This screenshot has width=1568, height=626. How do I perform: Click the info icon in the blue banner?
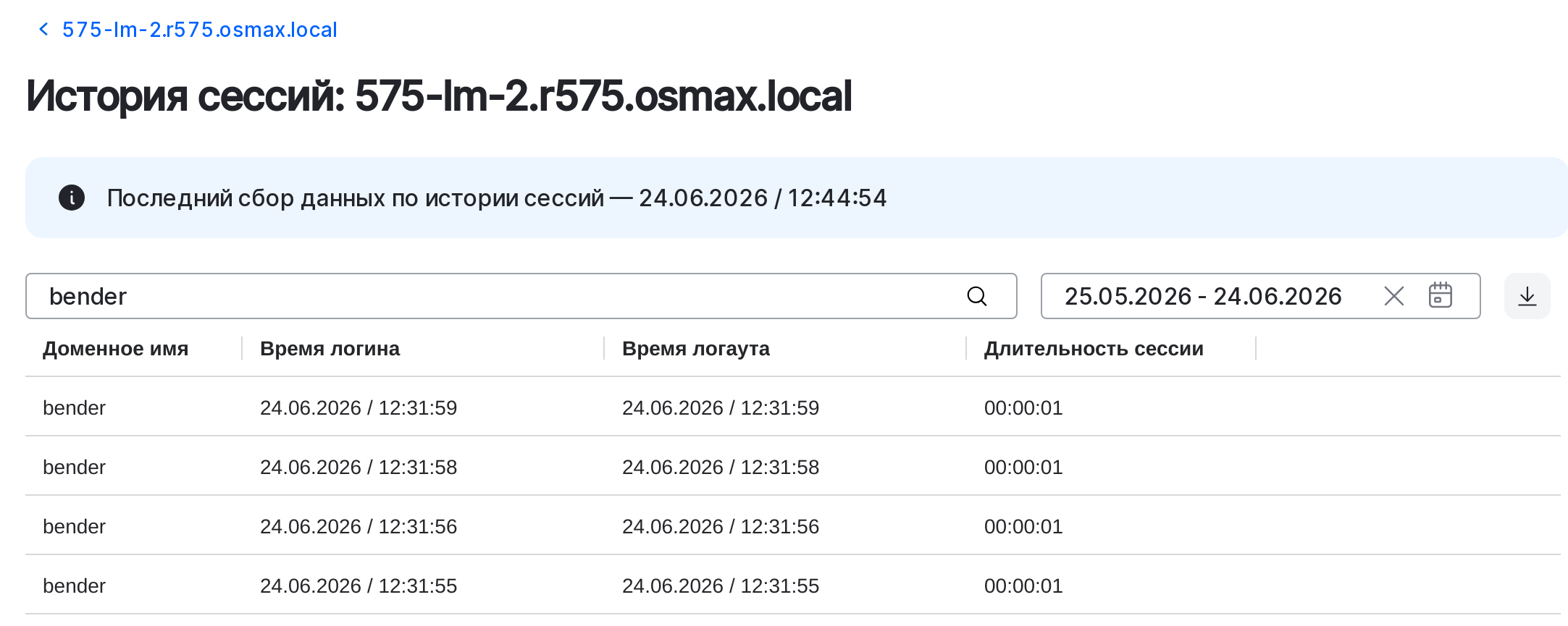pos(72,198)
